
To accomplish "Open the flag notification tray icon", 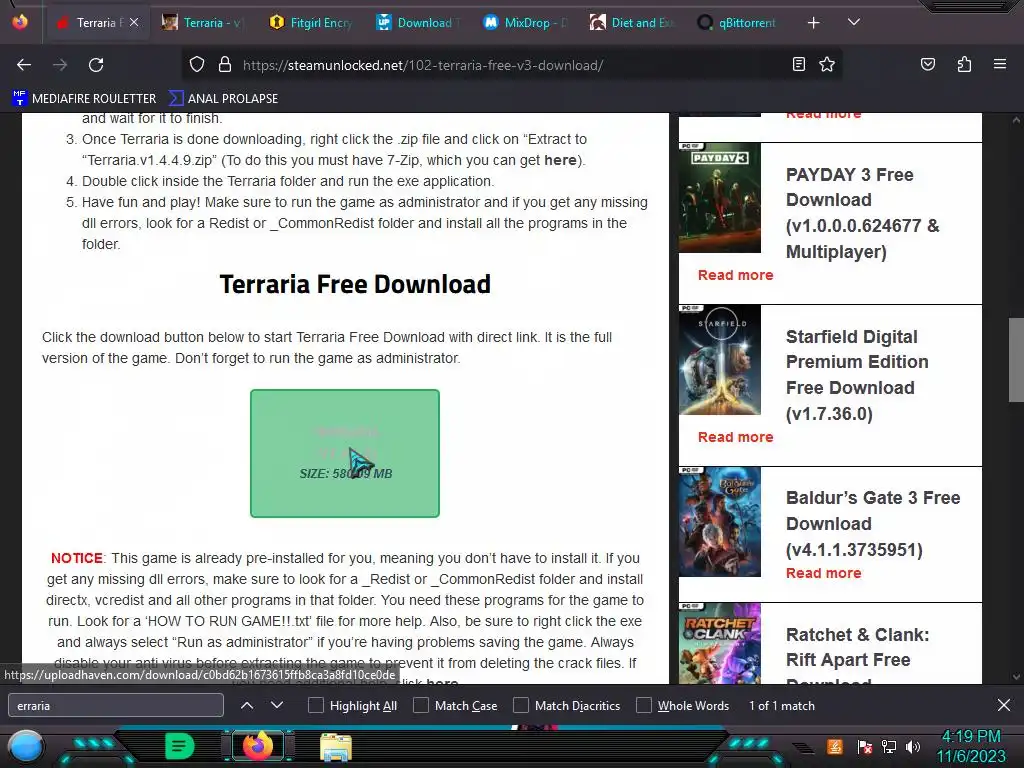I will [x=865, y=746].
